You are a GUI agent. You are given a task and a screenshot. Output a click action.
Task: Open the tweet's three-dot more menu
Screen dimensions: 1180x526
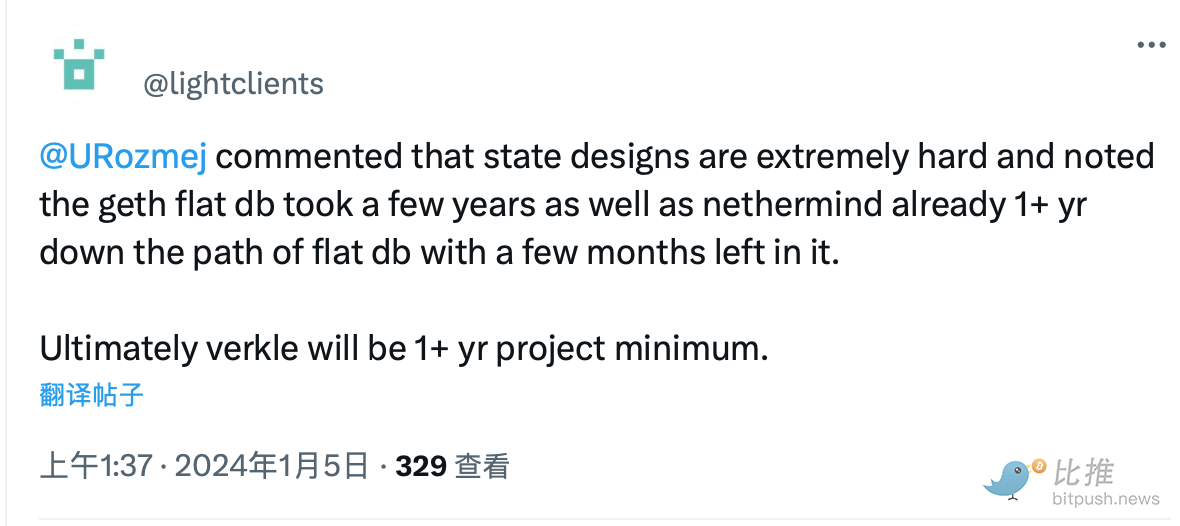point(1151,46)
